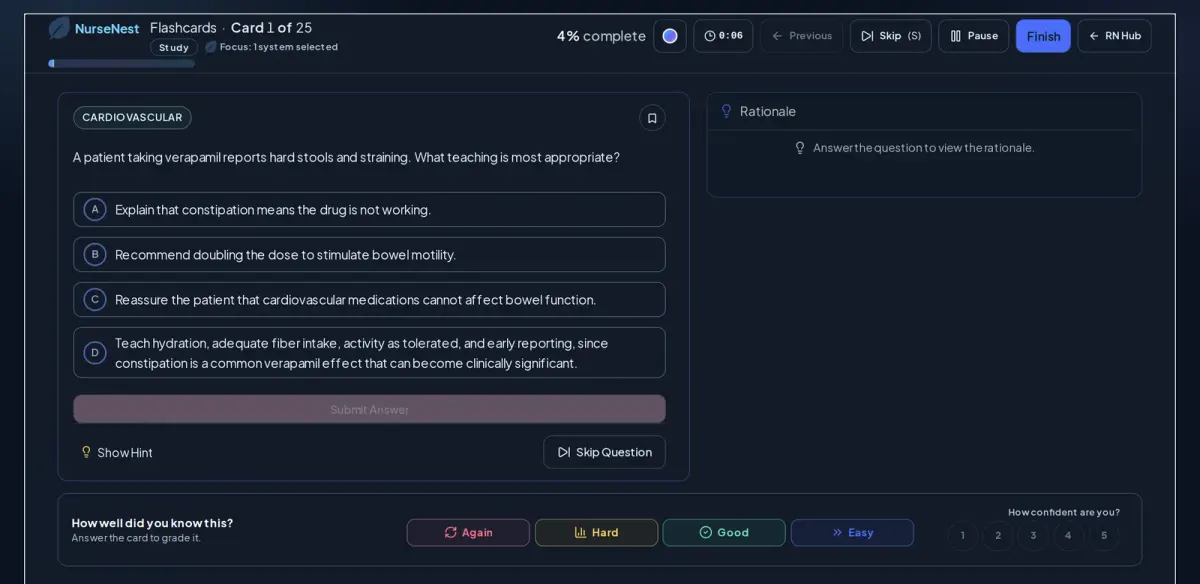Choose 'Reassure the patient' answer text
This screenshot has height=584, width=1200.
[x=355, y=300]
